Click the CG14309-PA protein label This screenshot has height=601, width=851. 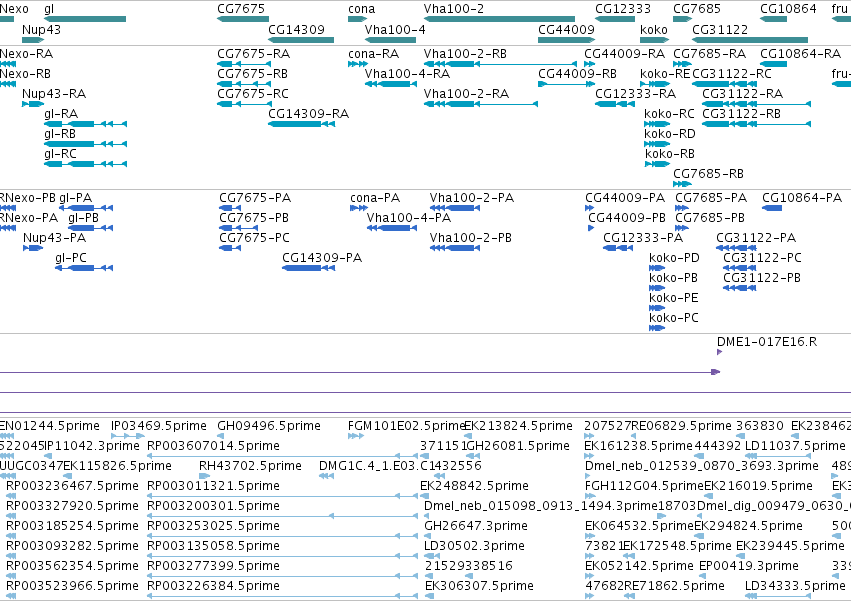coord(322,258)
